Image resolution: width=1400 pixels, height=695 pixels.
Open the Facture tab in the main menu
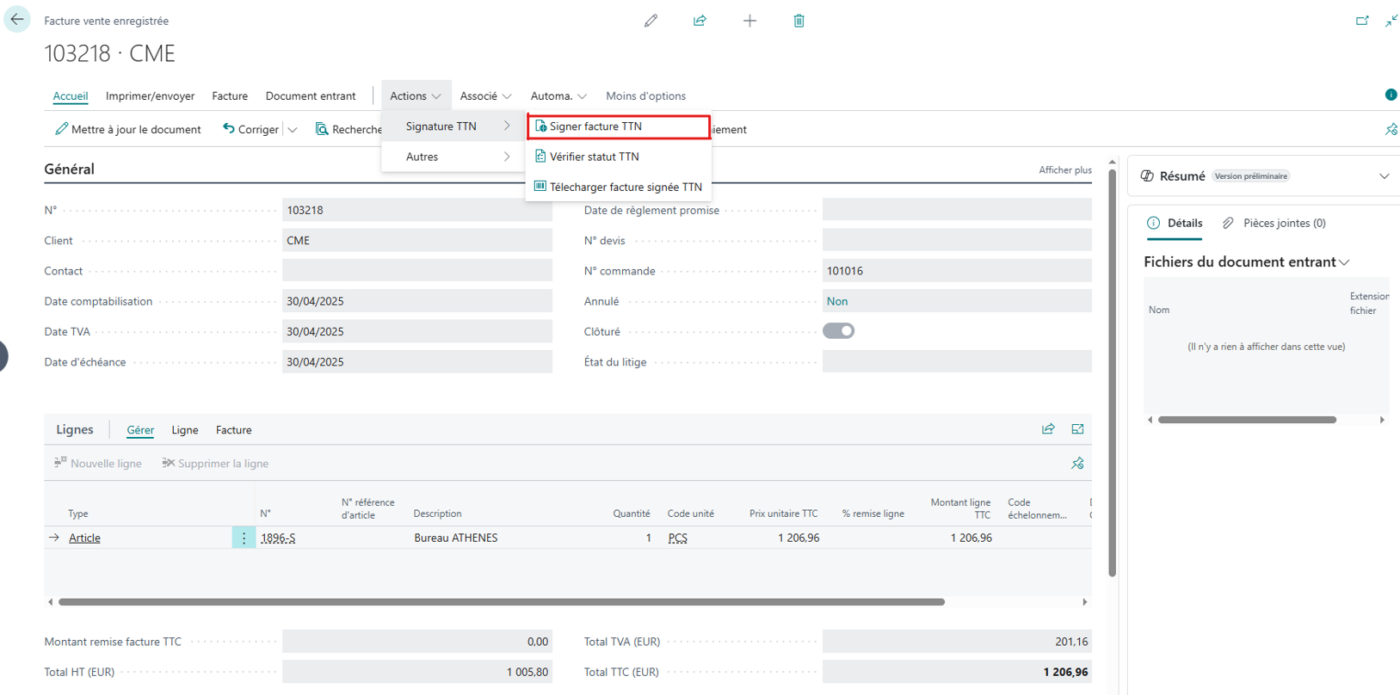coord(230,96)
